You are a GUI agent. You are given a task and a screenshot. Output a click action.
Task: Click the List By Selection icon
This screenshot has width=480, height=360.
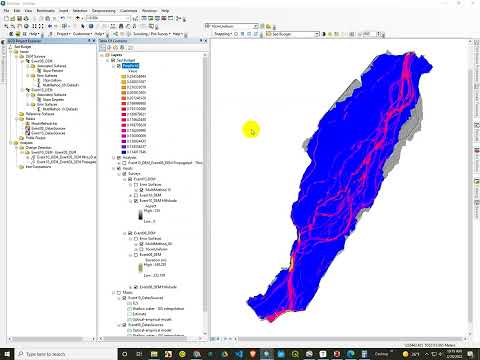coord(122,48)
